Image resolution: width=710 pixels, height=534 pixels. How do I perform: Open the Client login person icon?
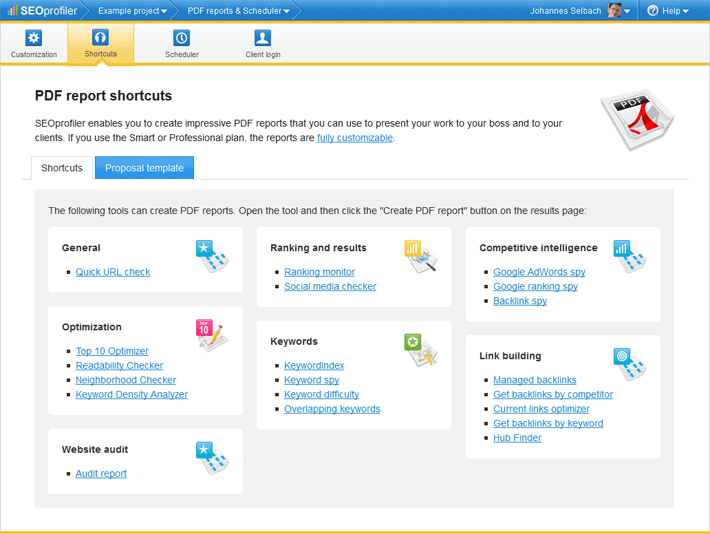[x=263, y=38]
